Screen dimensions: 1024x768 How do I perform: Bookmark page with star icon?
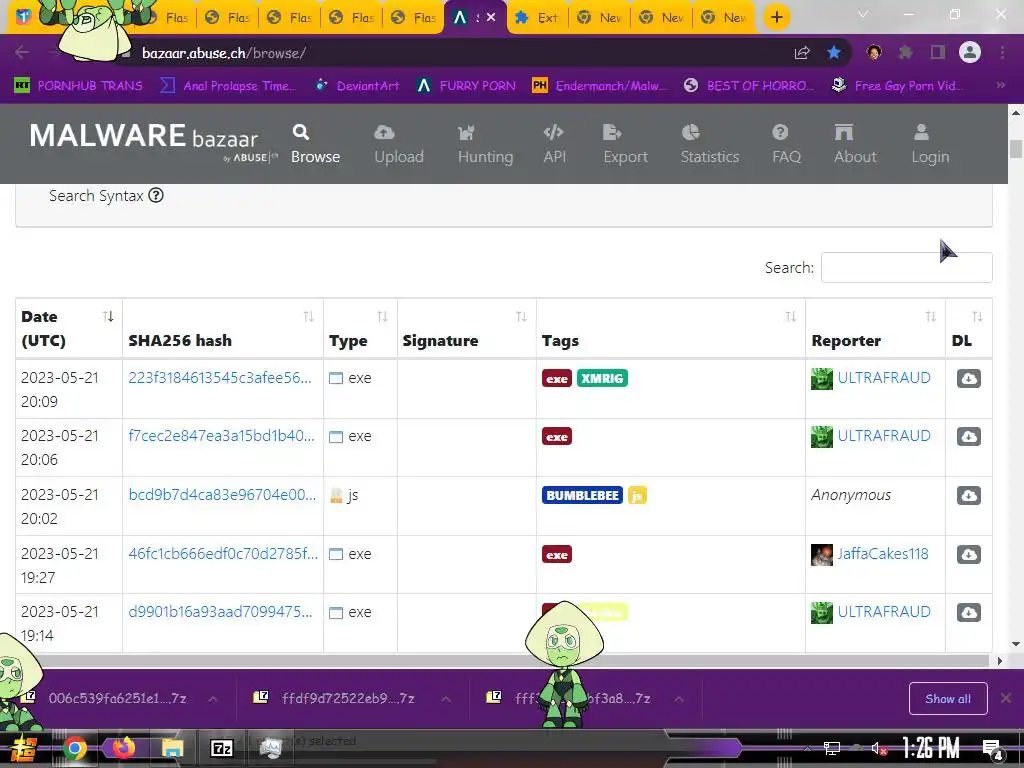(833, 52)
